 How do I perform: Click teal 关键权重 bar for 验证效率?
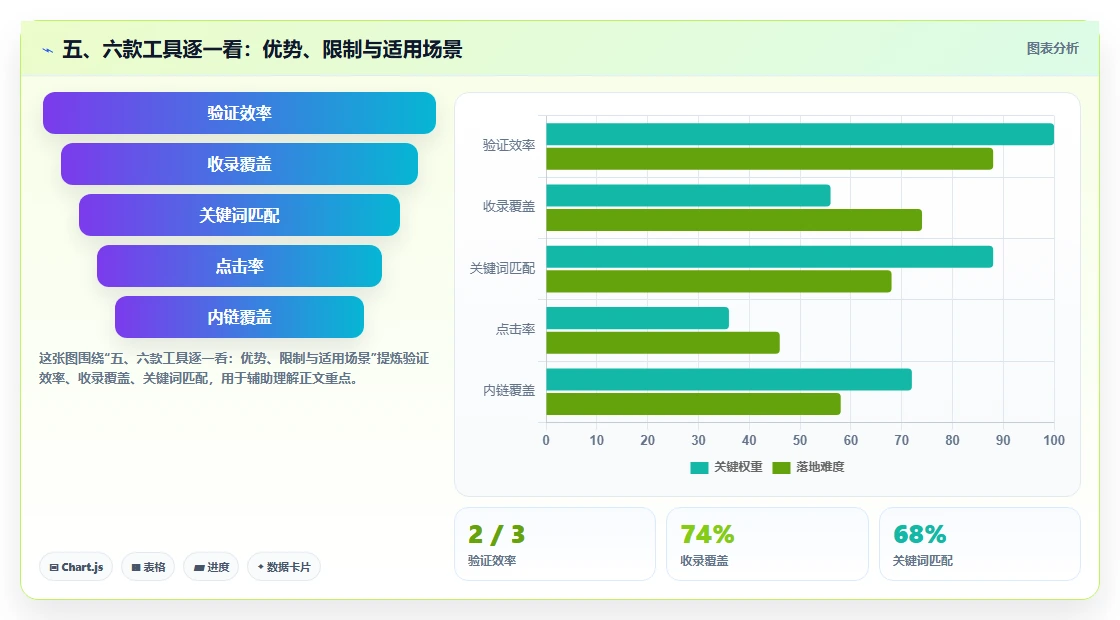pos(800,134)
